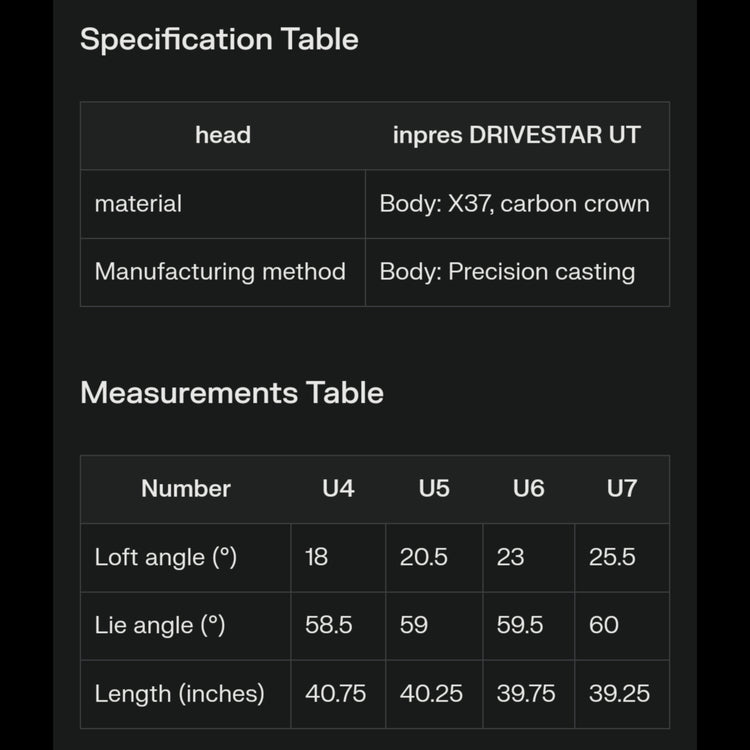Click the U4 column header

click(338, 489)
